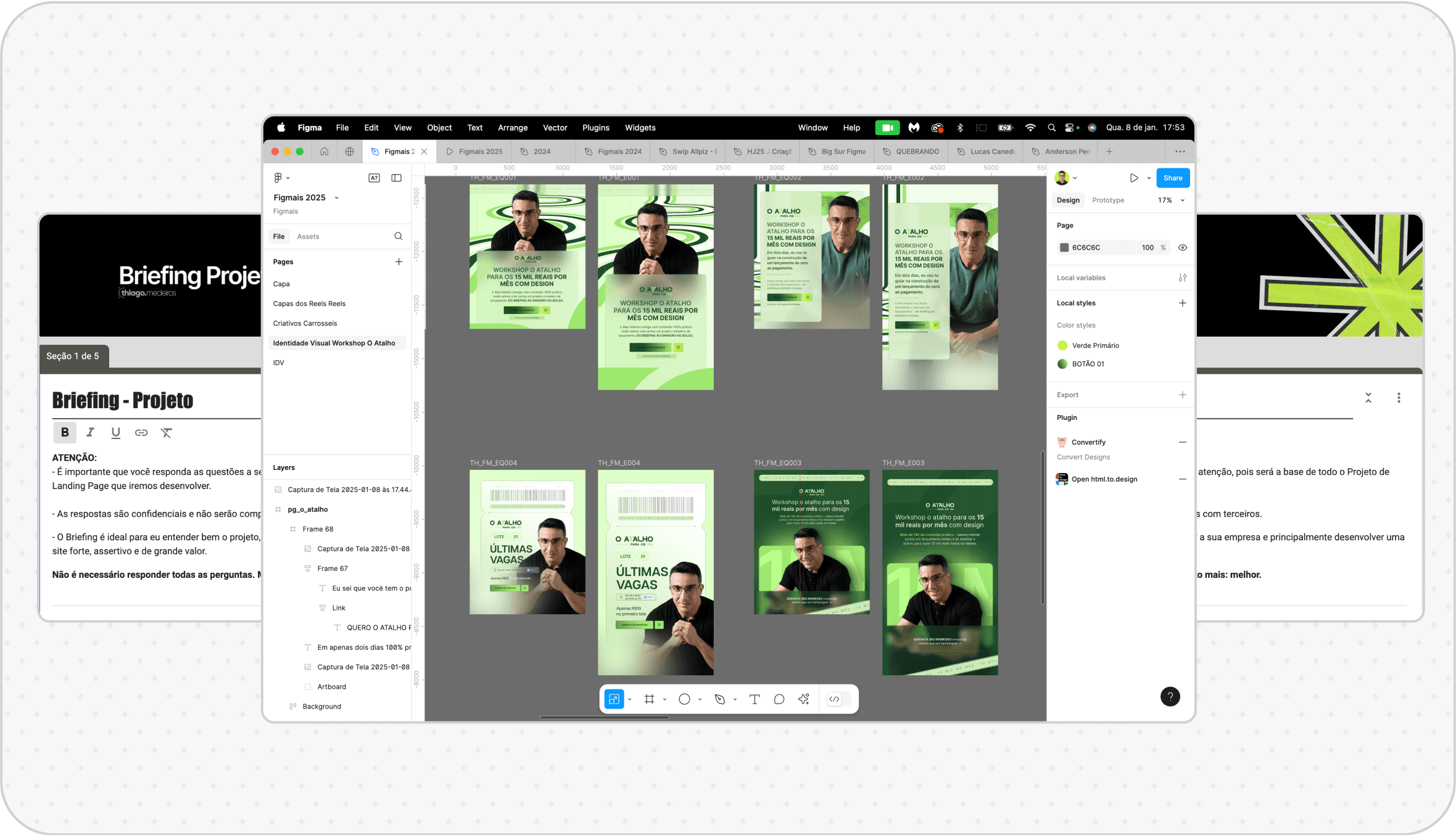The image size is (1456, 835).
Task: Select the pg_o_atalho layer
Action: (307, 509)
